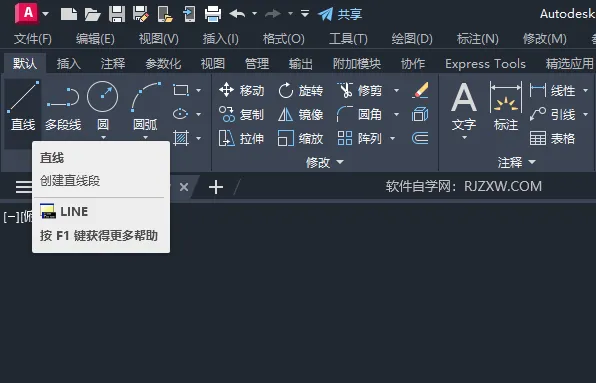Click the Plot printer icon
The width and height of the screenshot is (596, 383).
click(x=213, y=14)
